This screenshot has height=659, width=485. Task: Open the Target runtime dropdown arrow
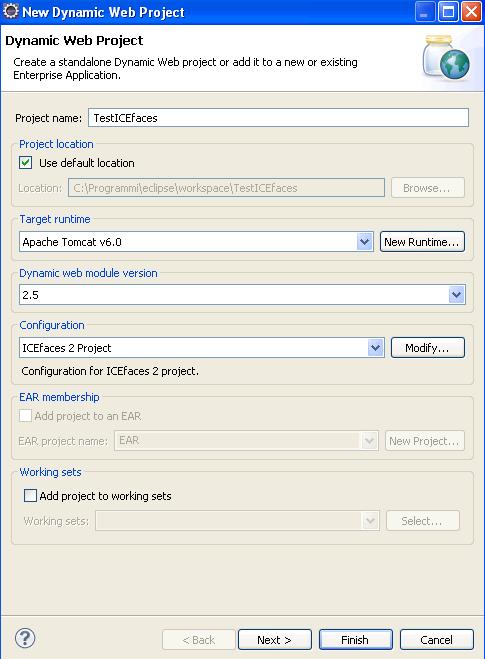[364, 242]
